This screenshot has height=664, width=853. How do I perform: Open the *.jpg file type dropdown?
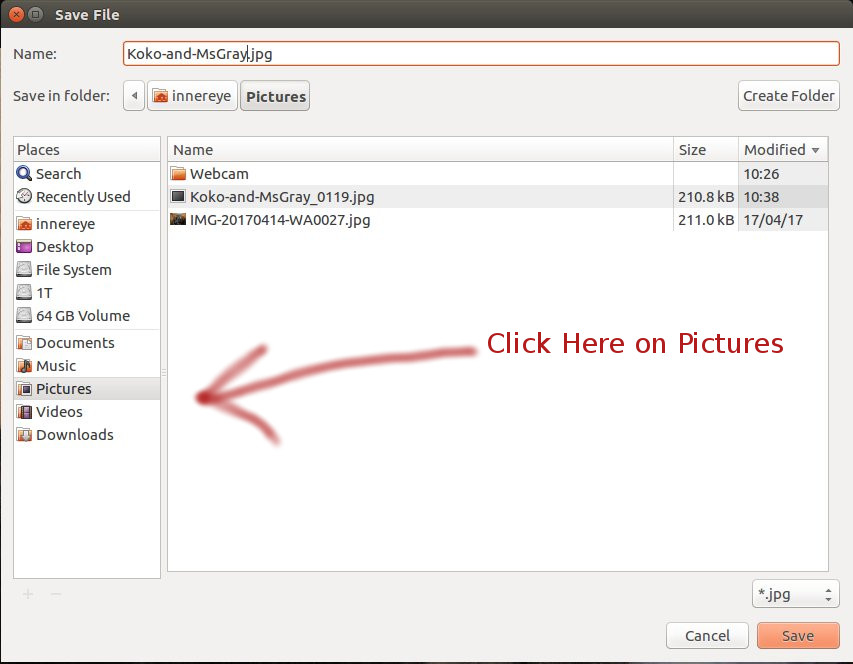point(795,593)
